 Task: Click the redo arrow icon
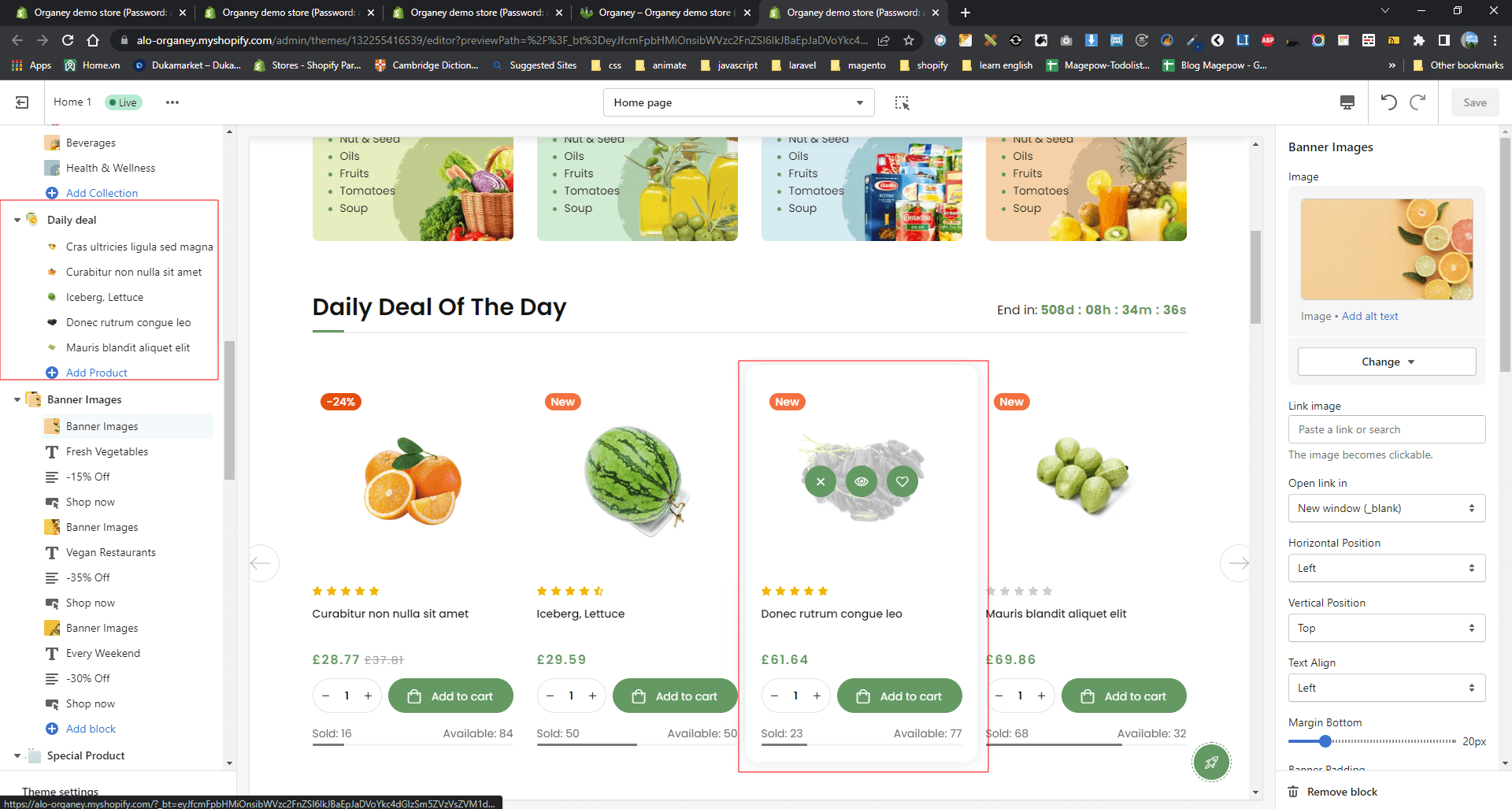[x=1417, y=102]
